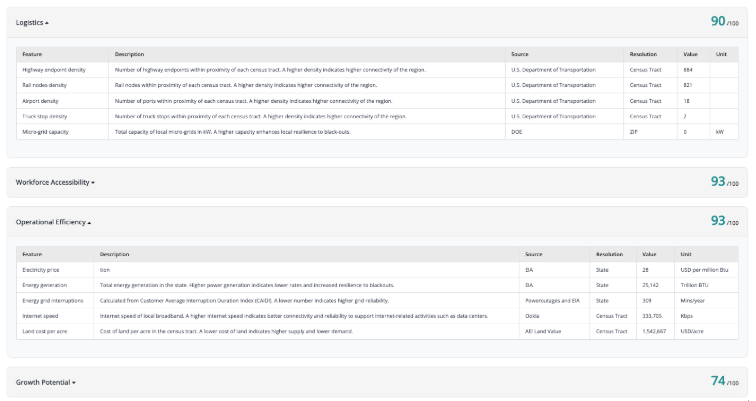Click Source column header in Logistics table

[519, 54]
